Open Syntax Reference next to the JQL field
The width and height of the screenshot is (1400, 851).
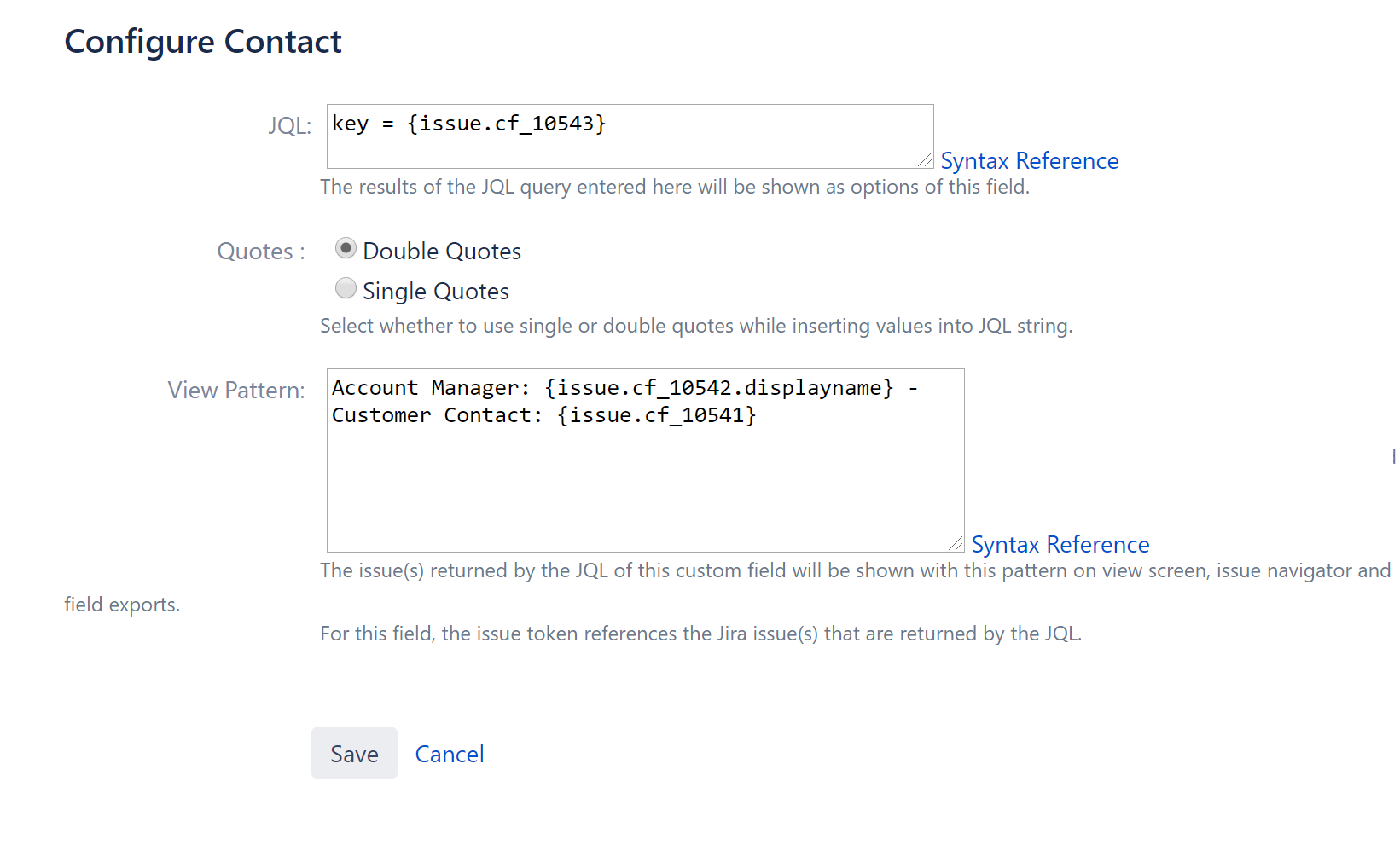1029,160
